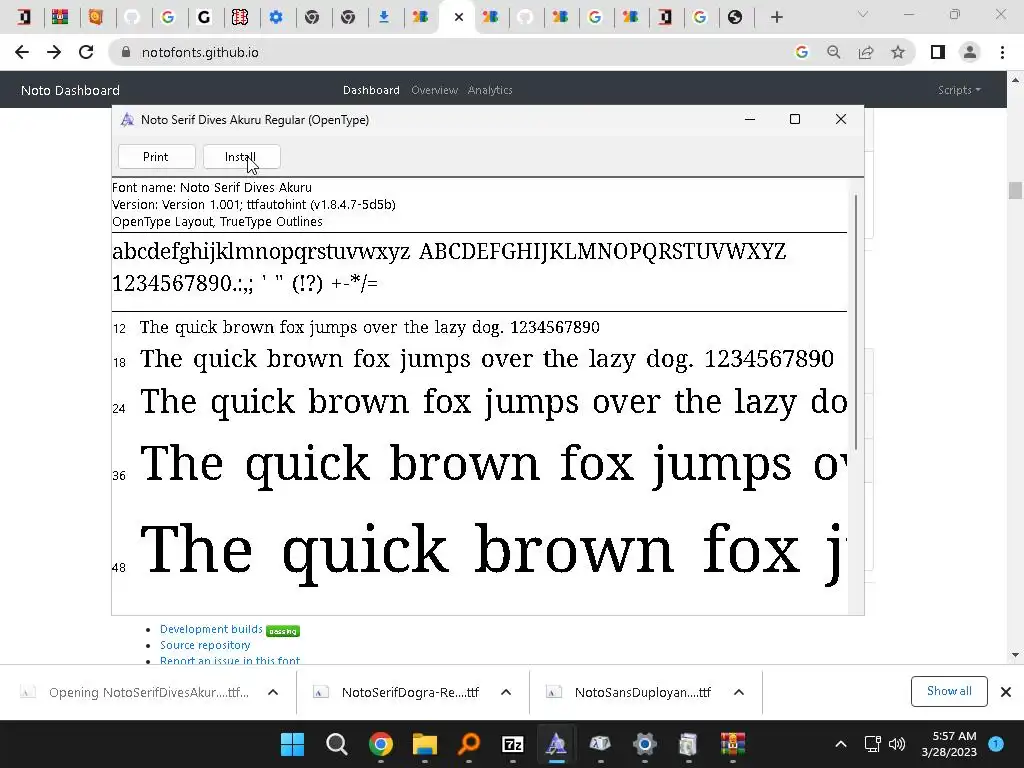Switch to the black G icon tab
Image resolution: width=1024 pixels, height=768 pixels.
coord(204,17)
